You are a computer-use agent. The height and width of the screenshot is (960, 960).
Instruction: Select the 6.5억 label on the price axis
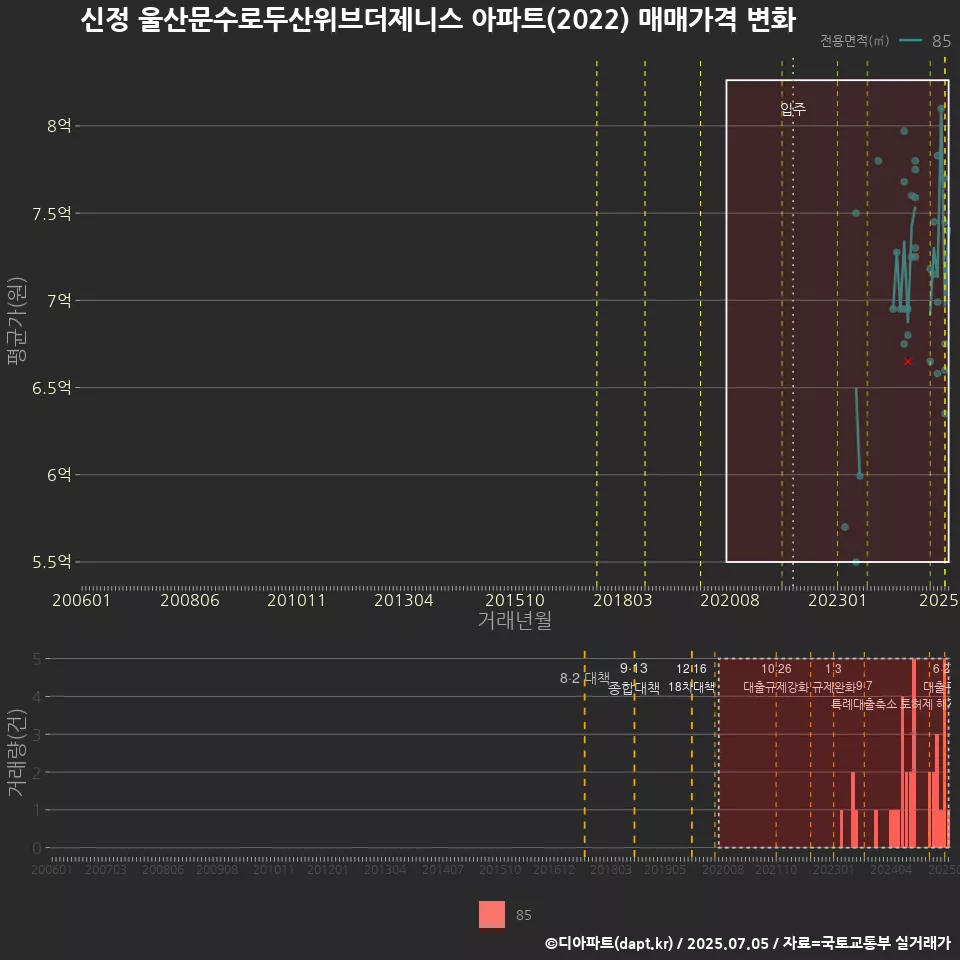51,388
